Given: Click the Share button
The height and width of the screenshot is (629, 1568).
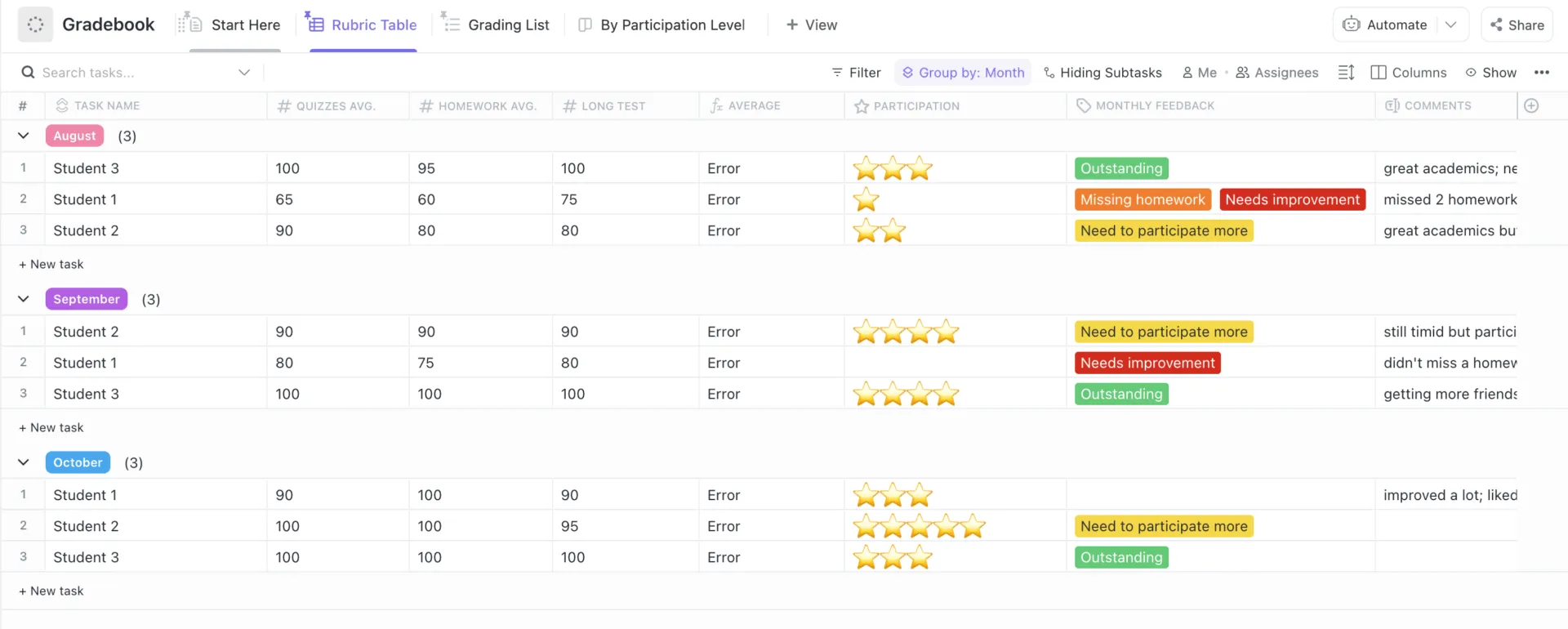Looking at the screenshot, I should click(1517, 25).
